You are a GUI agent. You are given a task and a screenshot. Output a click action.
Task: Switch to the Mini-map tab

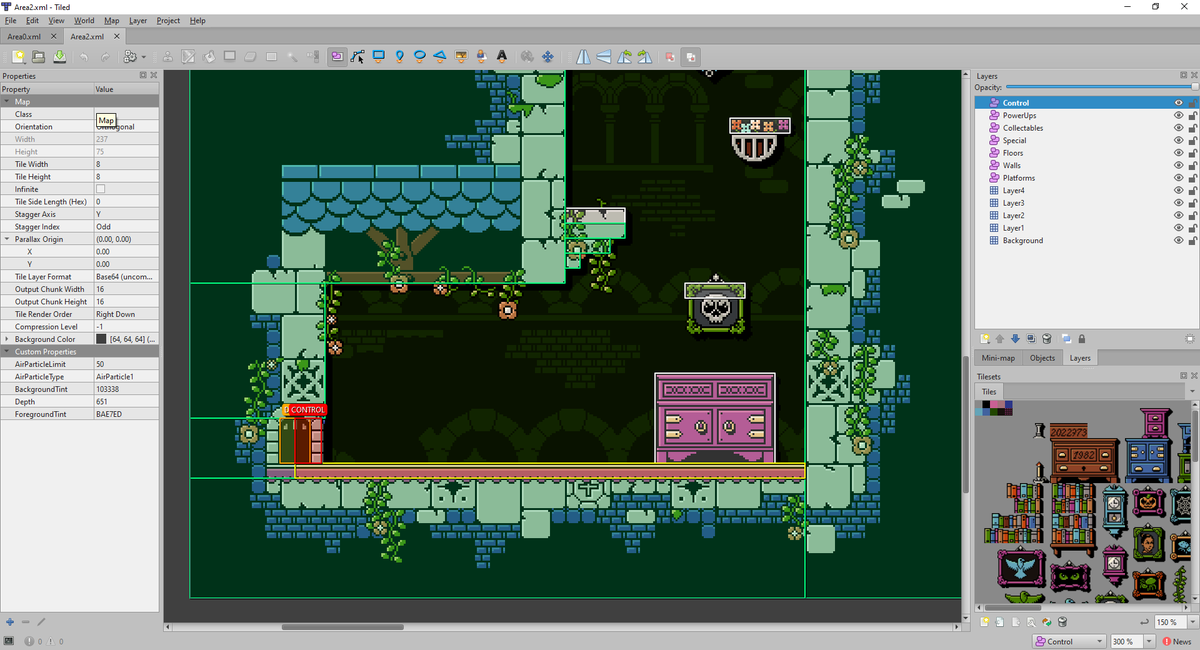[998, 357]
